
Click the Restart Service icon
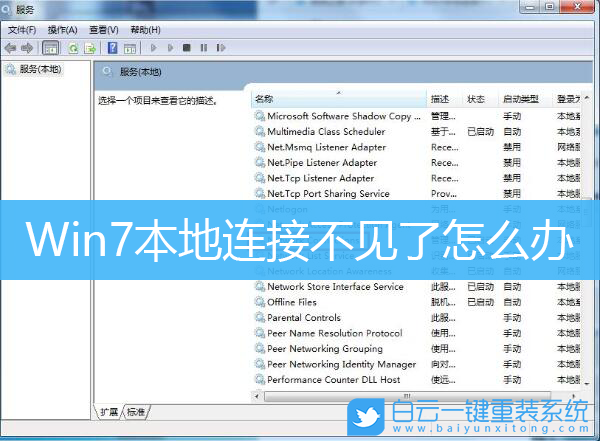(x=220, y=48)
